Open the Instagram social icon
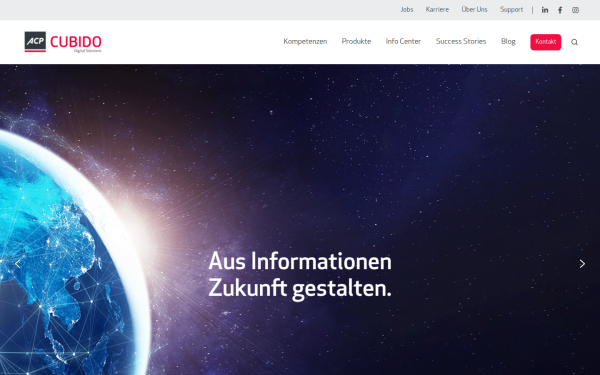600x375 pixels. (x=575, y=10)
